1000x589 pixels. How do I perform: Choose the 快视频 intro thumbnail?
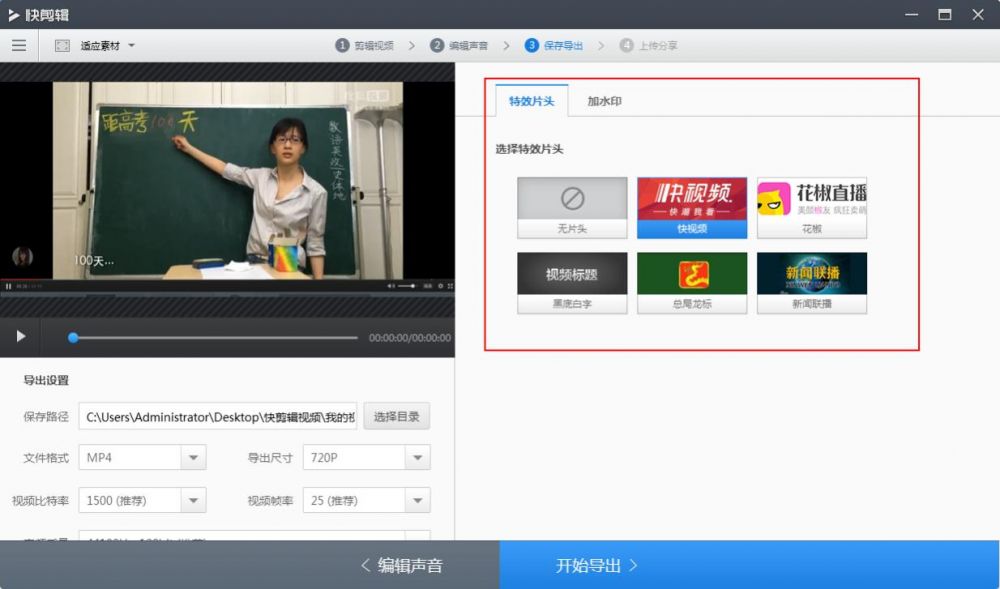[692, 208]
